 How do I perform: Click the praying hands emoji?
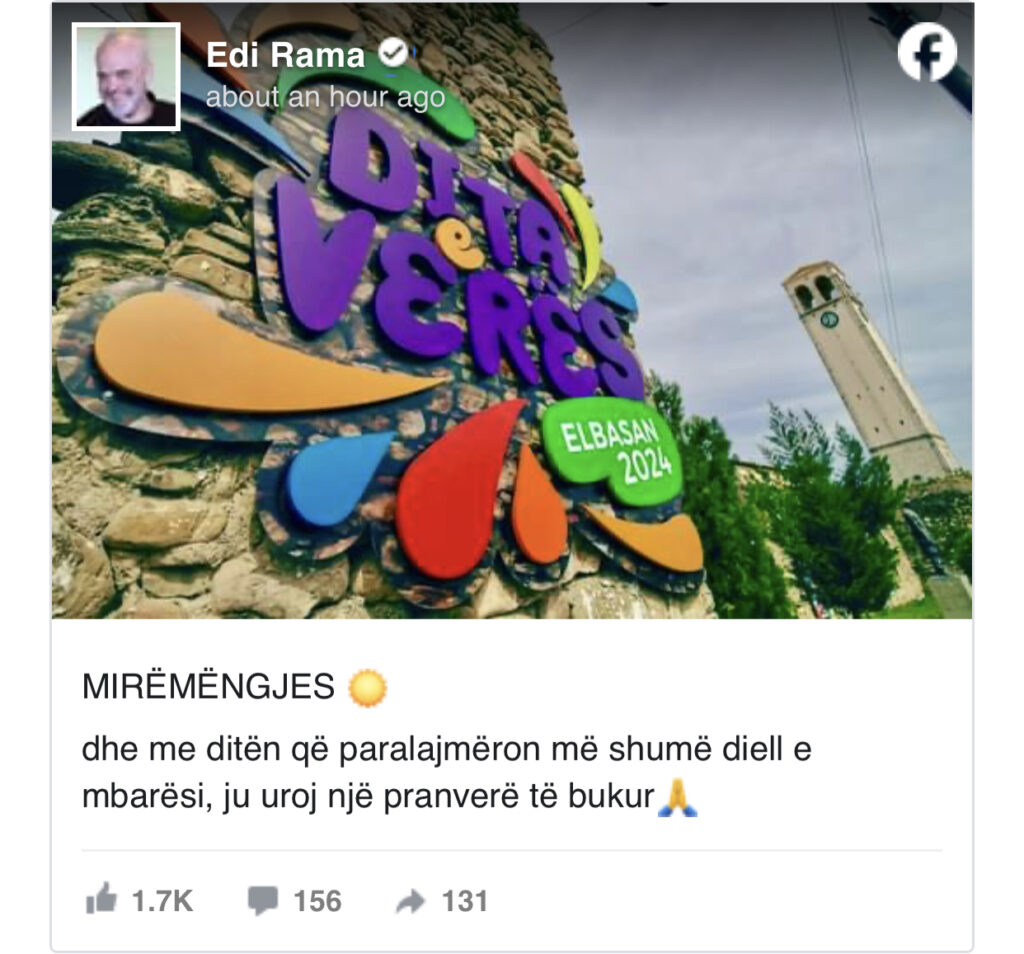(677, 798)
